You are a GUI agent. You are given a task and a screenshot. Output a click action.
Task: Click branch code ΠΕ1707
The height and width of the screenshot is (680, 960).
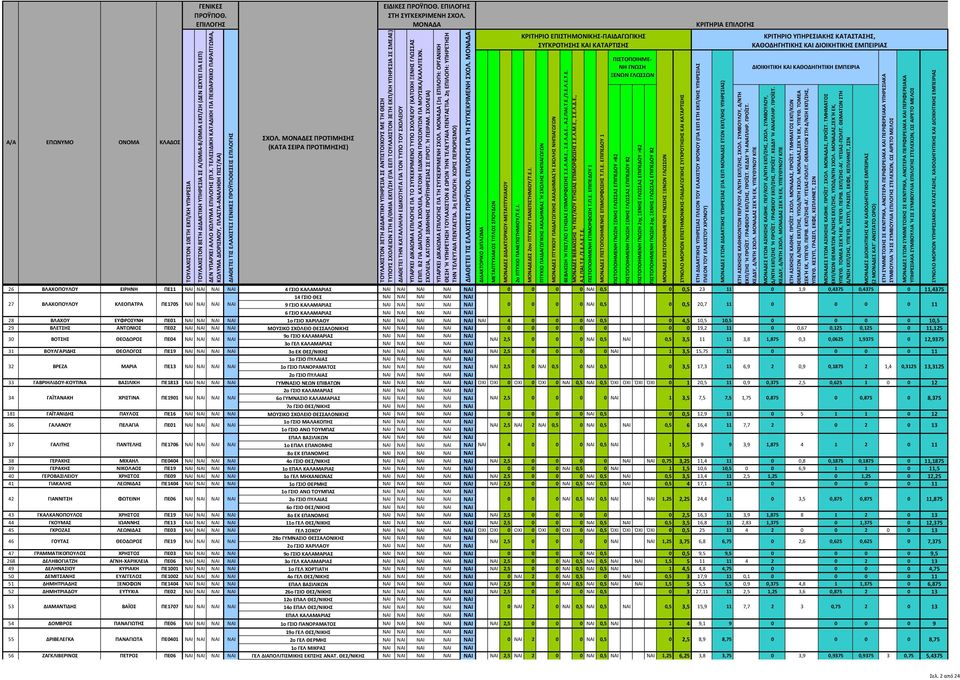170,608
